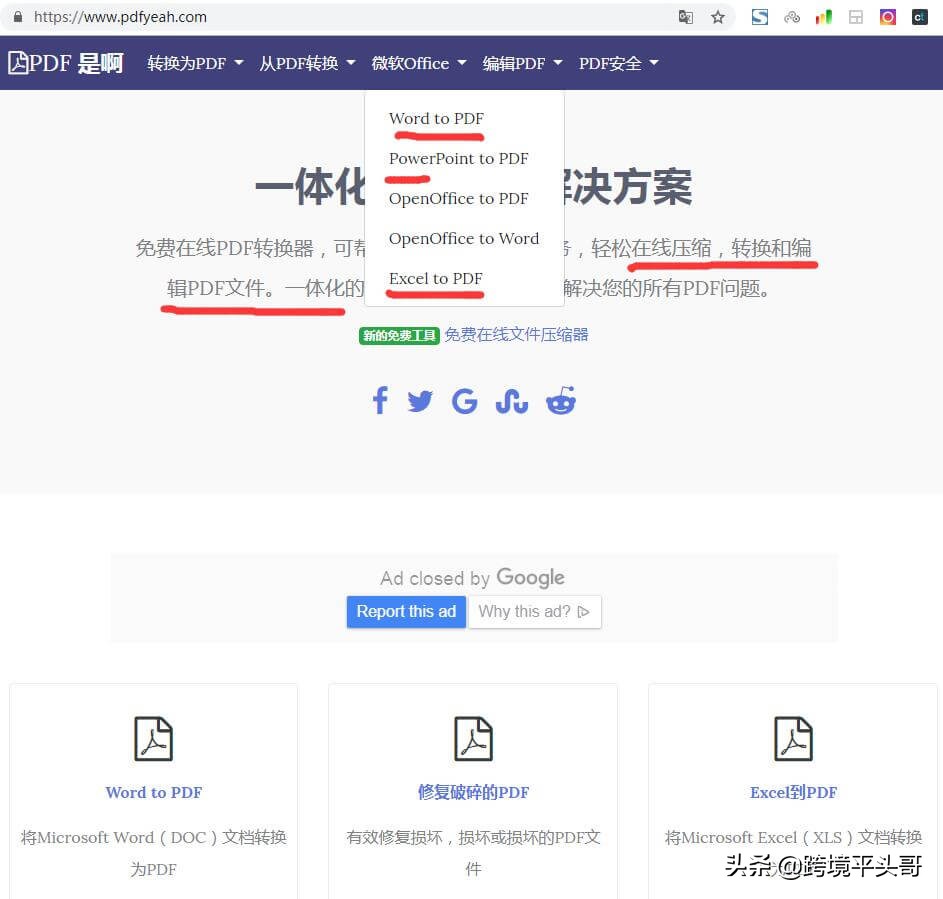
Task: Open the Word to PDF card link
Action: click(x=154, y=793)
